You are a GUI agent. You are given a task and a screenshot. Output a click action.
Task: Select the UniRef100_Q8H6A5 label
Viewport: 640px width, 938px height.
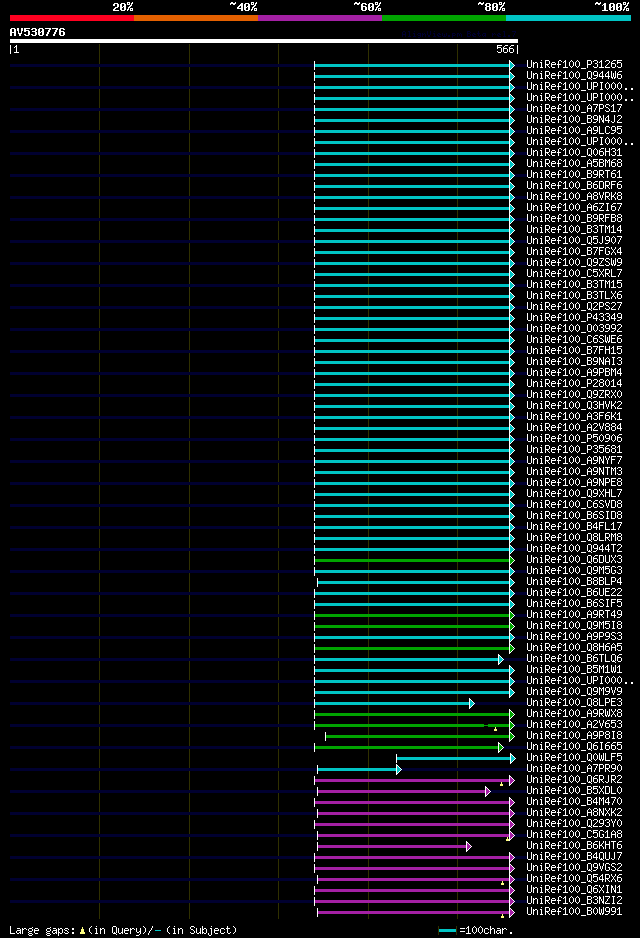574,648
